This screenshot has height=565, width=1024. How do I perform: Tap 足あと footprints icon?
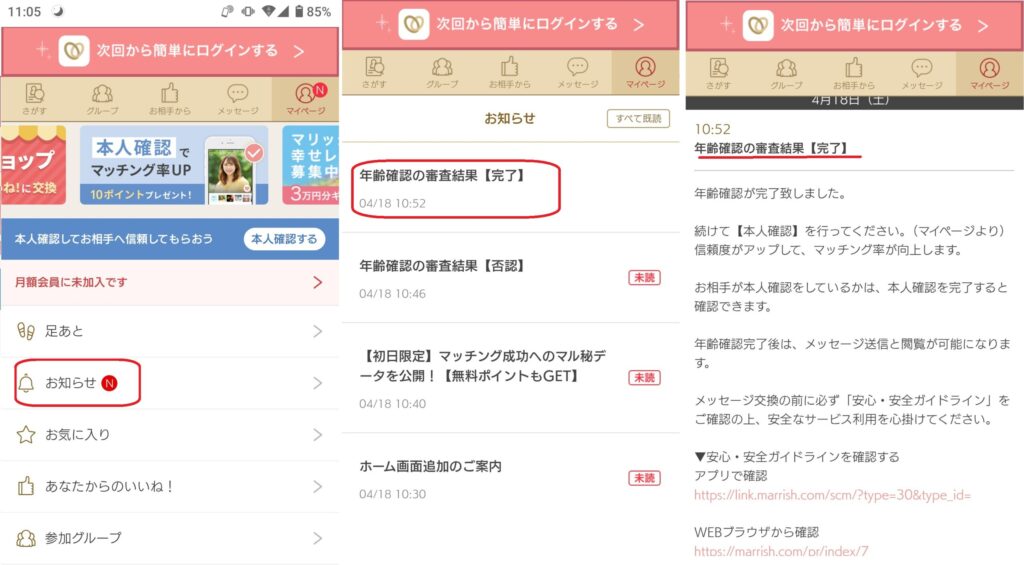(x=26, y=331)
